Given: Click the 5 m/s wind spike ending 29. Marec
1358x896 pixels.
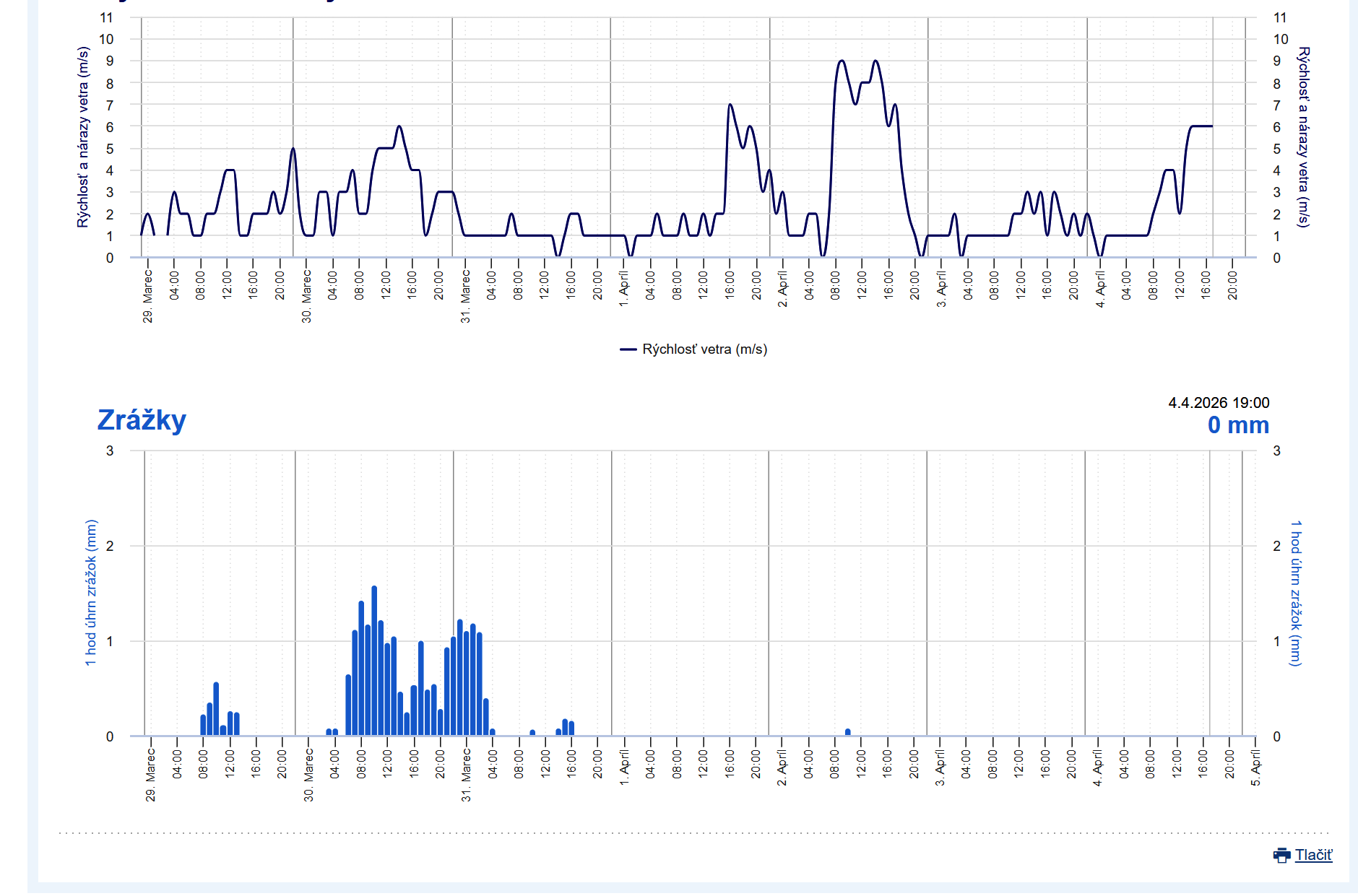Looking at the screenshot, I should 293,149.
